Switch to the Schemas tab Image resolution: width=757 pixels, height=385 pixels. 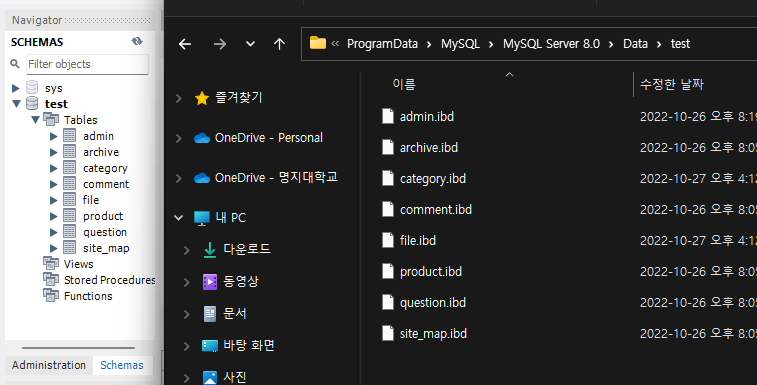[x=122, y=365]
